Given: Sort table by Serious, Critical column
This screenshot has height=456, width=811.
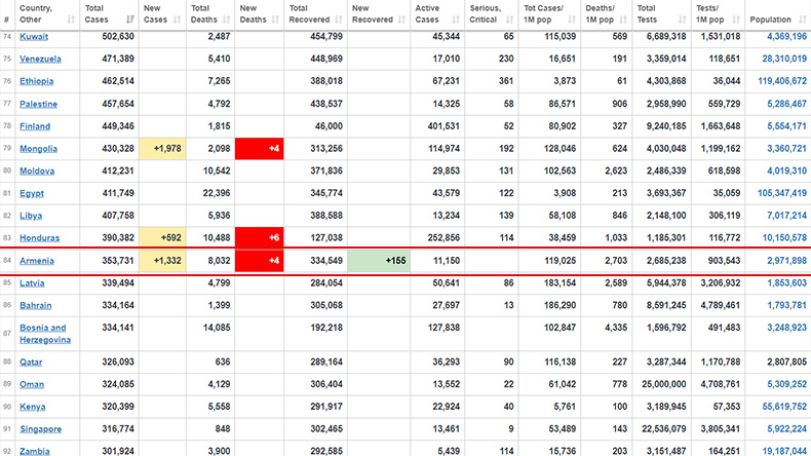Looking at the screenshot, I should (x=491, y=14).
